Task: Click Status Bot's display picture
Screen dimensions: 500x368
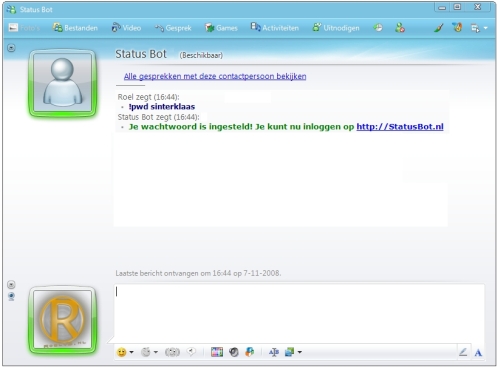Action: tap(63, 83)
